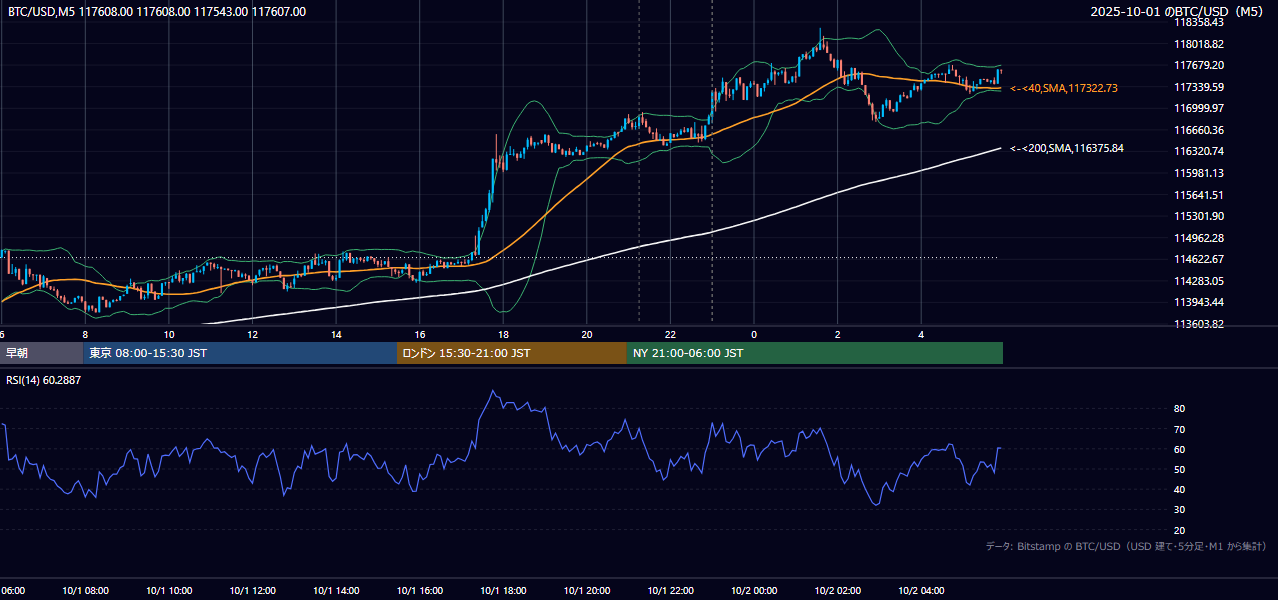Click bottom time label 10/1 22:00
Screen dimensions: 1278x600
[670, 591]
